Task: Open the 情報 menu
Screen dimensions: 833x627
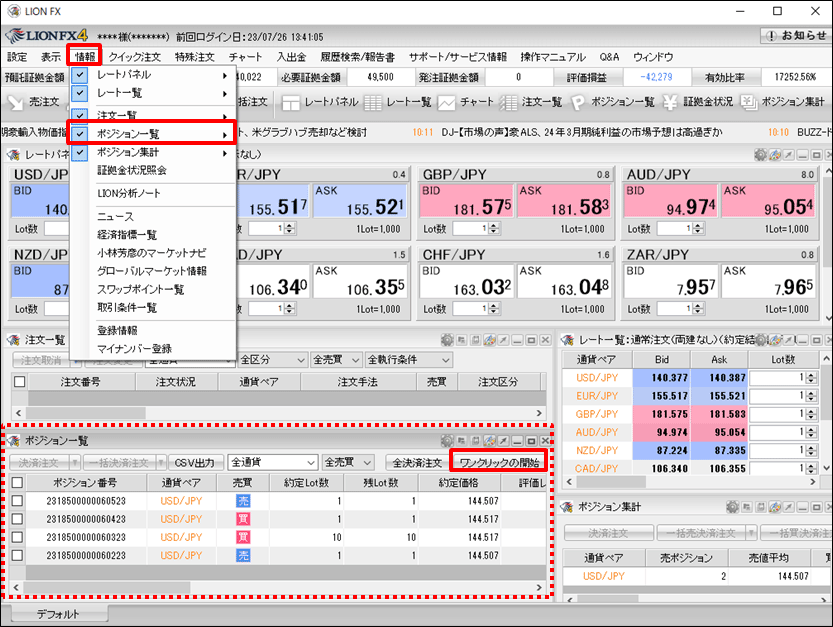Action: pos(84,56)
